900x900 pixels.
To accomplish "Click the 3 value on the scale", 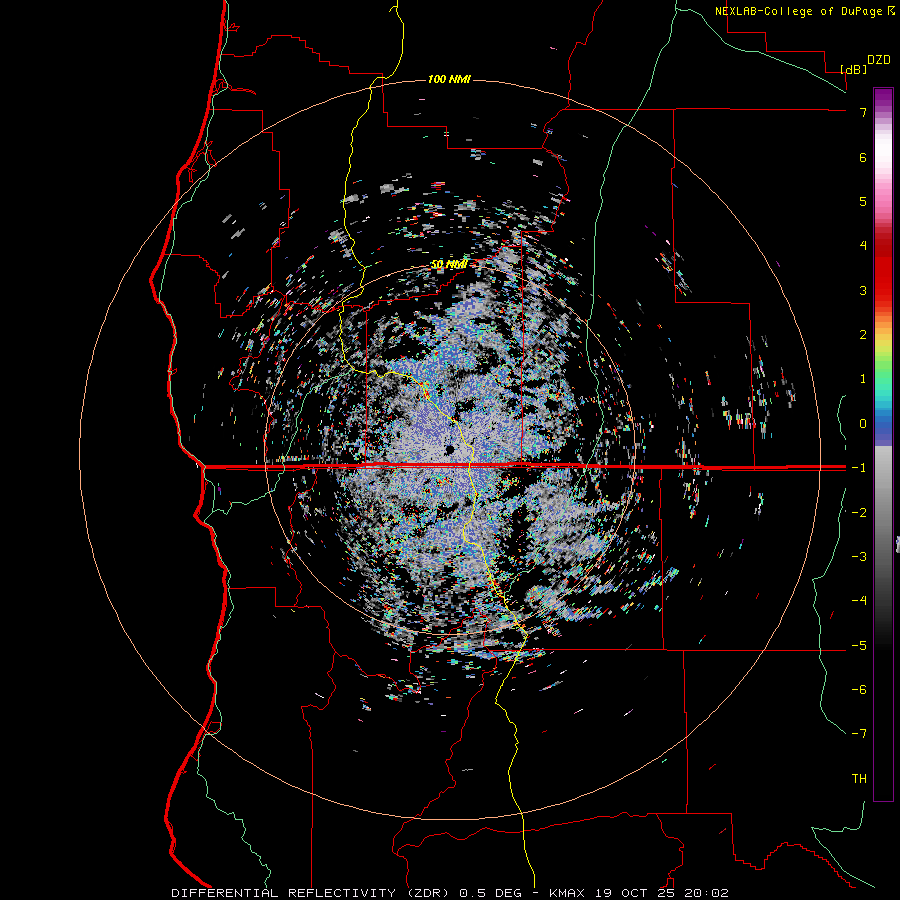I will pos(863,290).
